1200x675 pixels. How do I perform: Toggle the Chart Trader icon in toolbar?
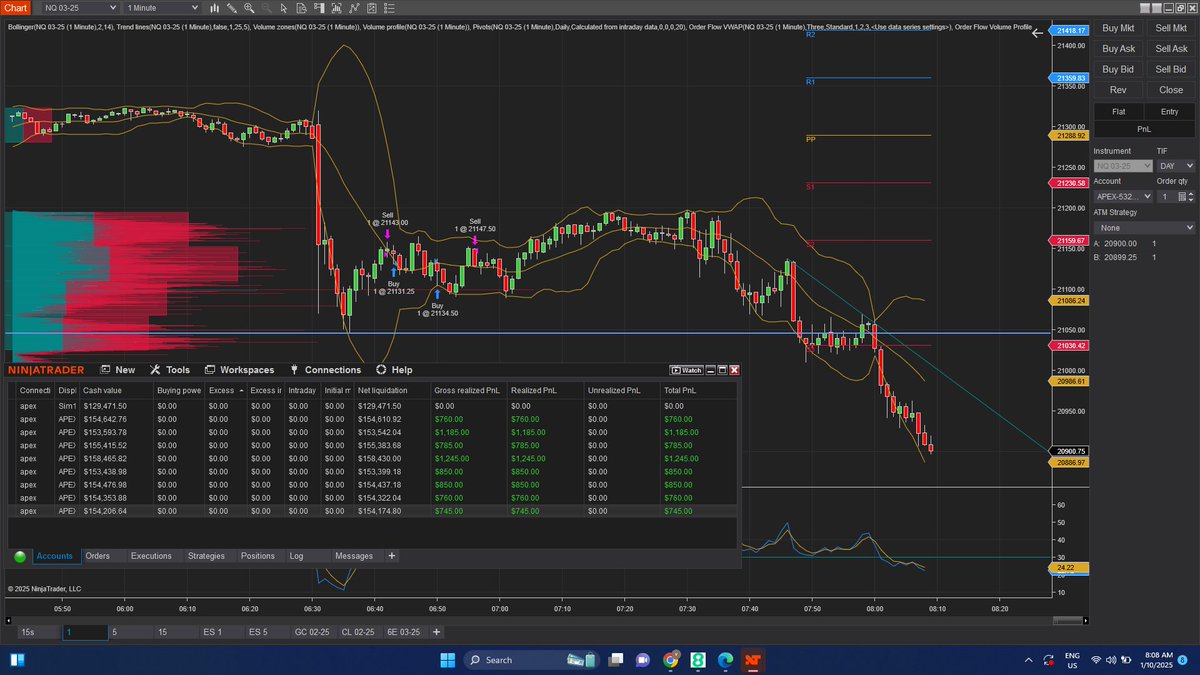pos(319,8)
